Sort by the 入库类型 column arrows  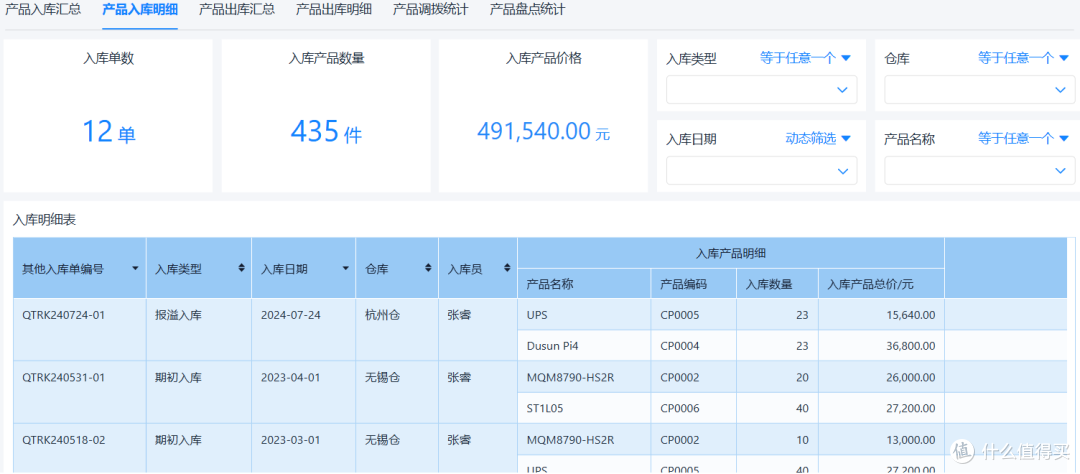pyautogui.click(x=241, y=268)
